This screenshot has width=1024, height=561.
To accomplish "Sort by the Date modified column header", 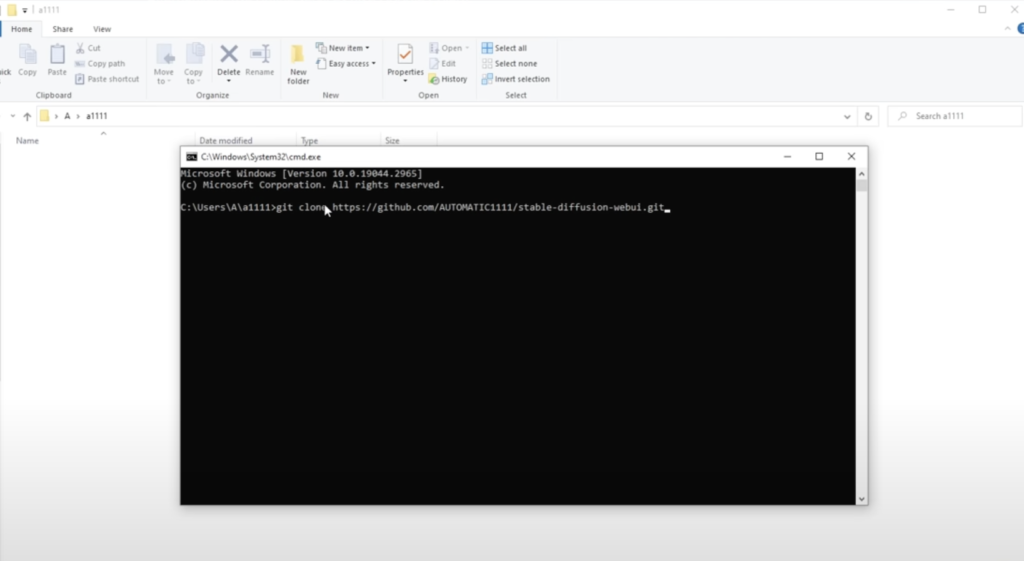I will click(226, 140).
